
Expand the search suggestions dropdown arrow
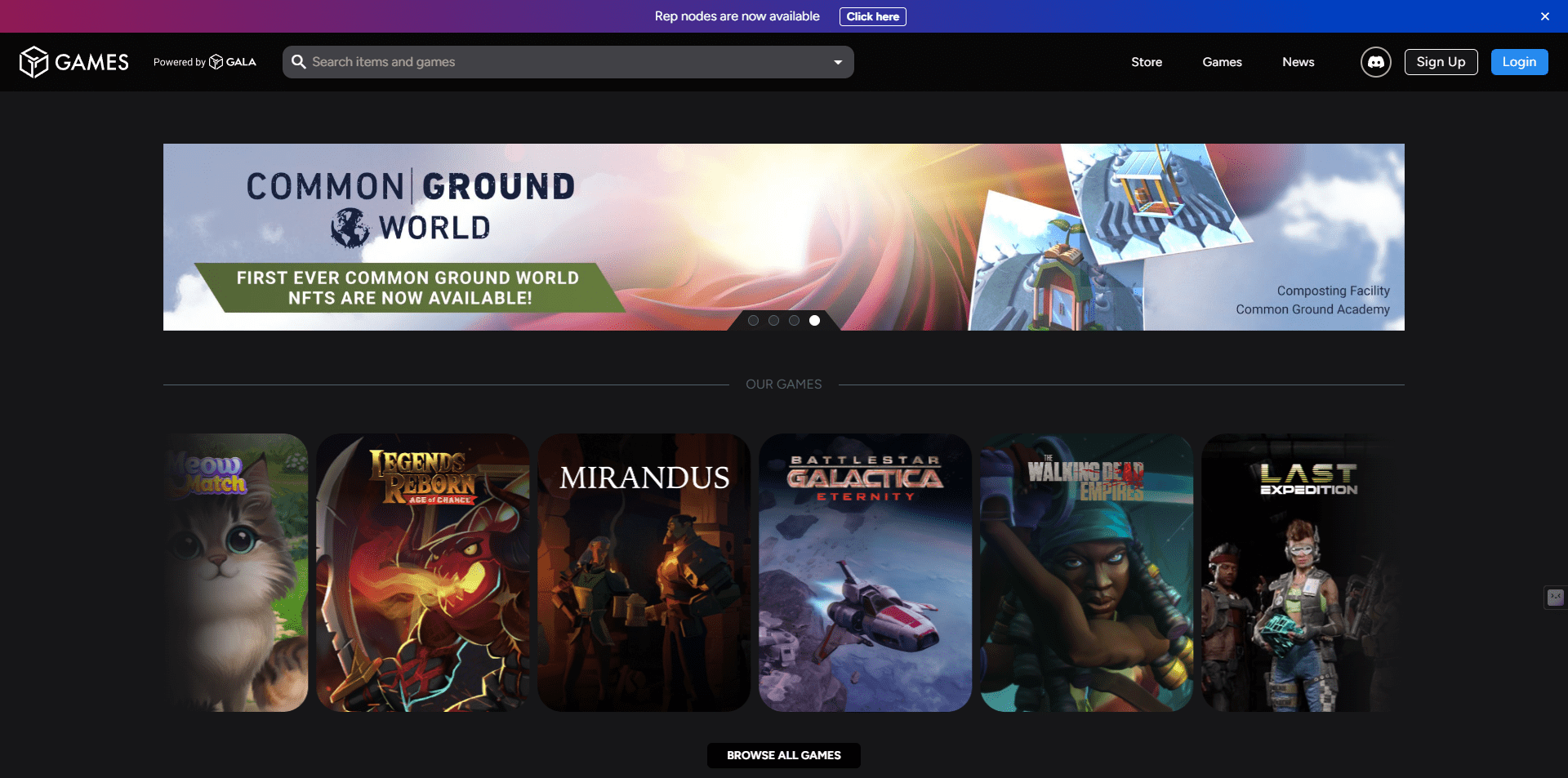pos(838,61)
